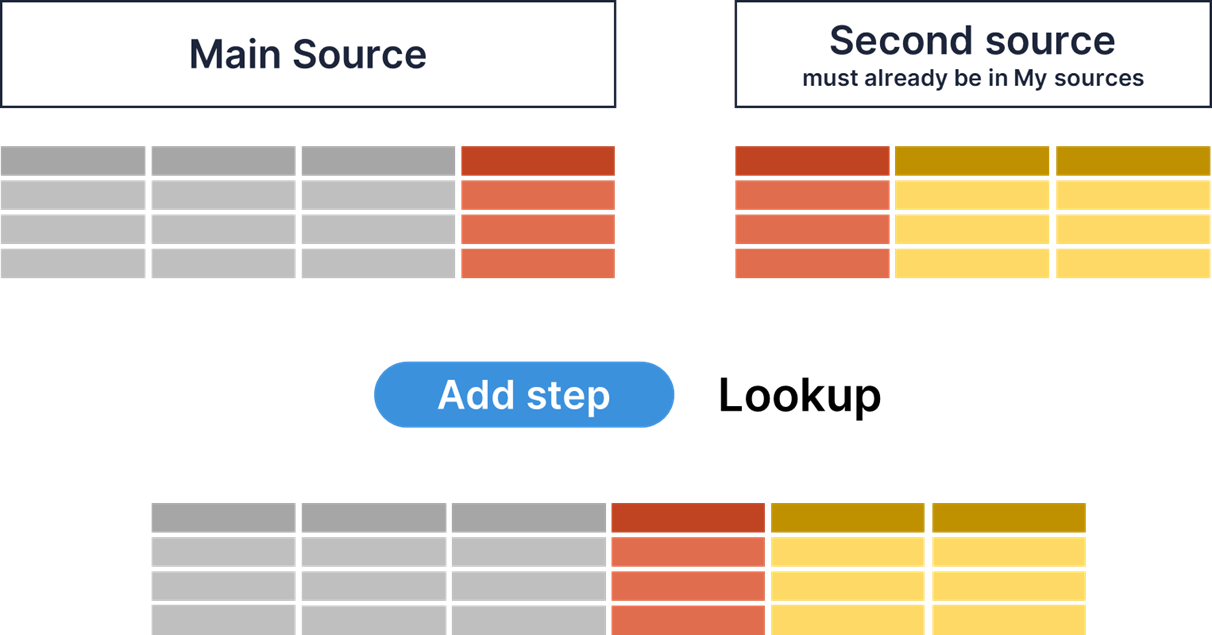Click the bottom orange cell of Second source table

pos(812,263)
